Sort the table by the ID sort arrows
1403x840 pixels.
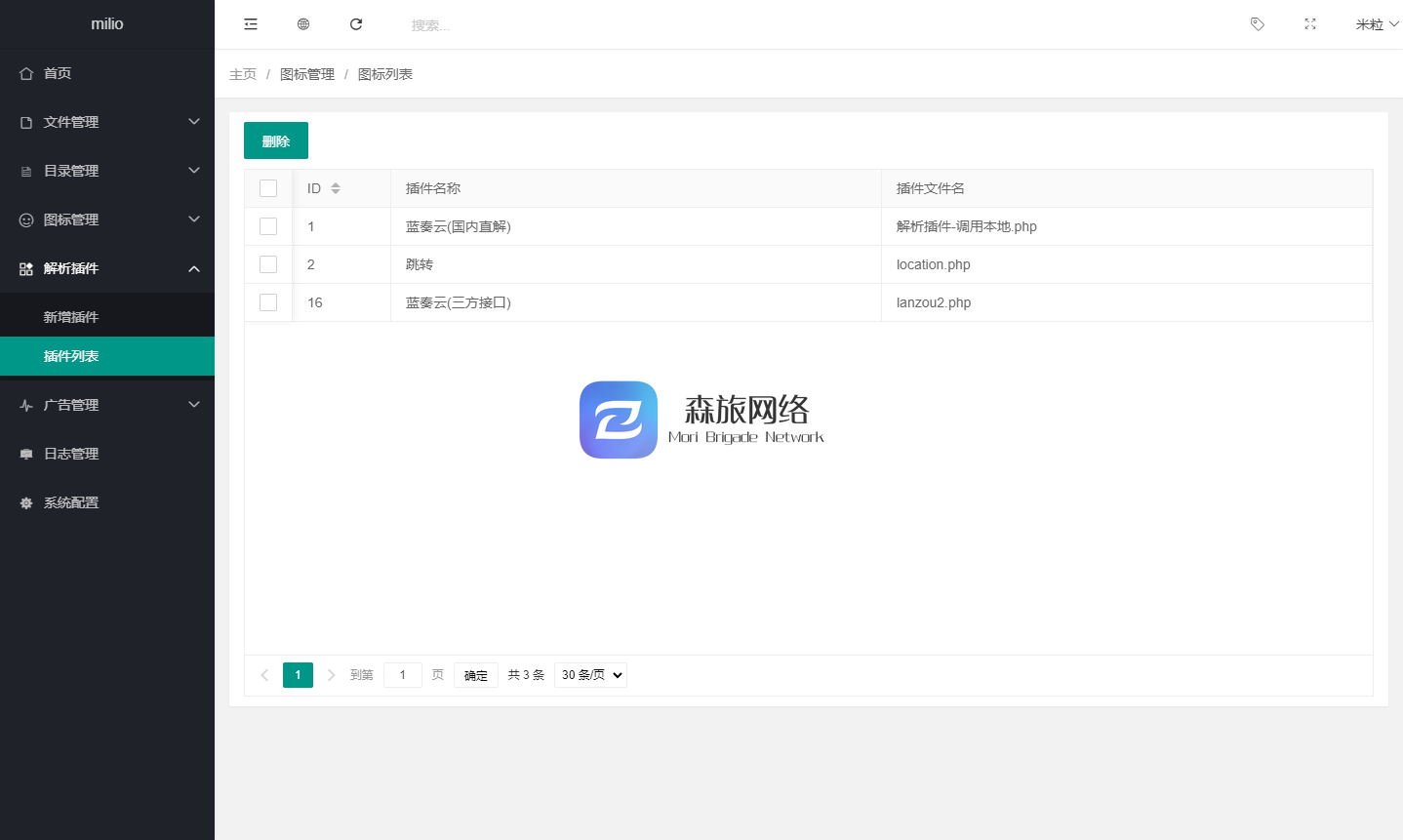pos(336,188)
